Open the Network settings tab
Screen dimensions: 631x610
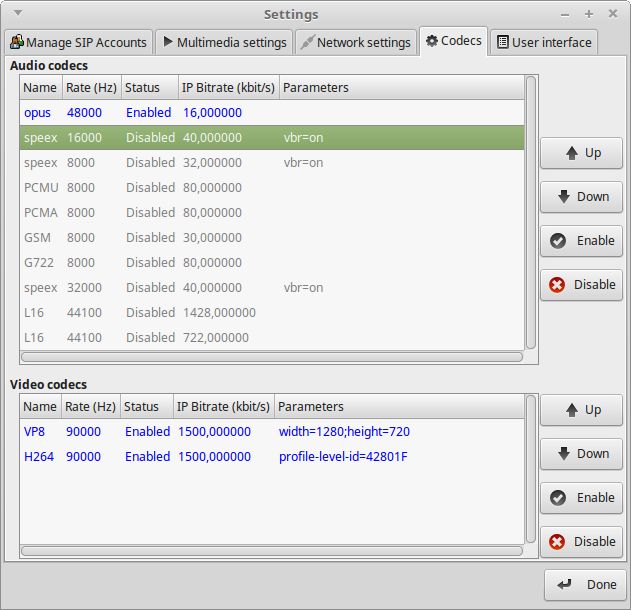355,42
